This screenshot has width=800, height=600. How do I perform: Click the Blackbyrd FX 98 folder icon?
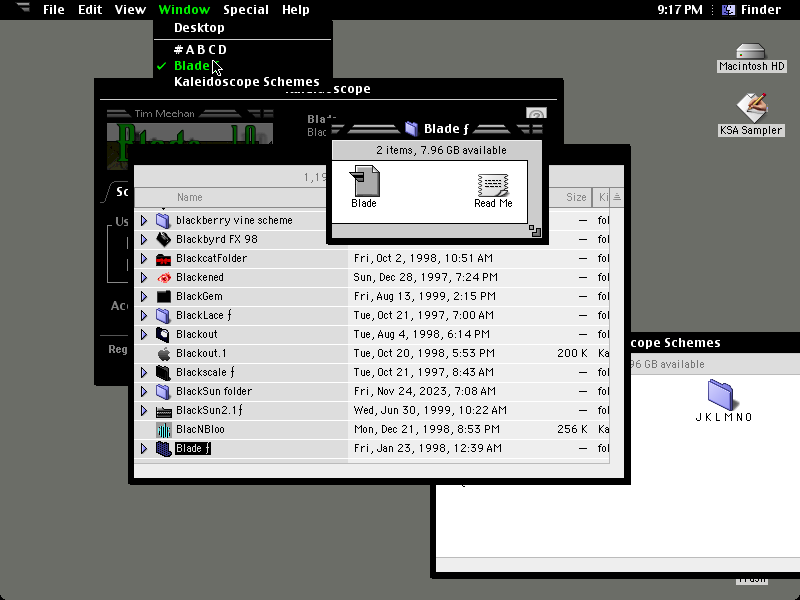(x=163, y=239)
